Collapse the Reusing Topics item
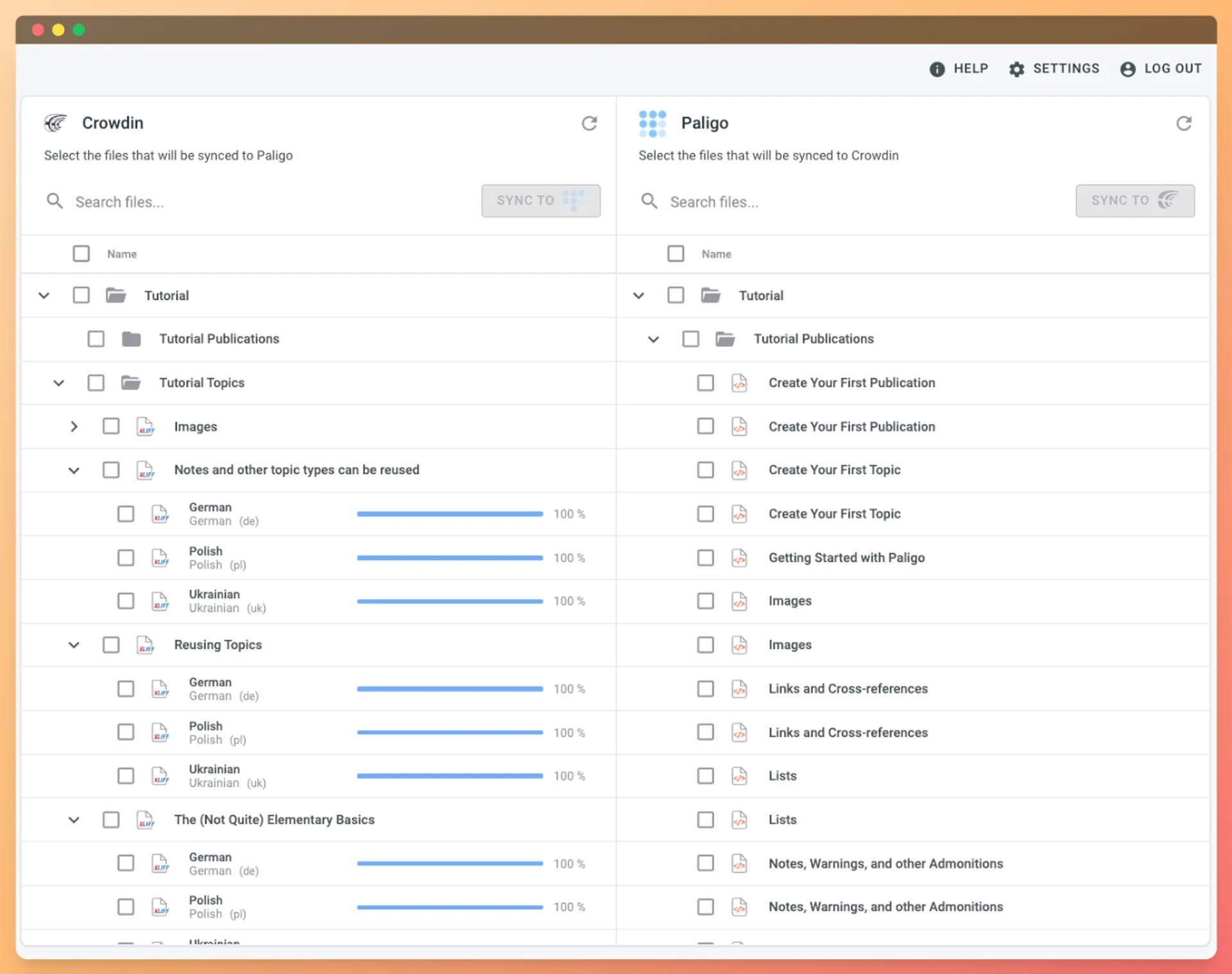Screen dimensions: 1232x974 point(74,645)
